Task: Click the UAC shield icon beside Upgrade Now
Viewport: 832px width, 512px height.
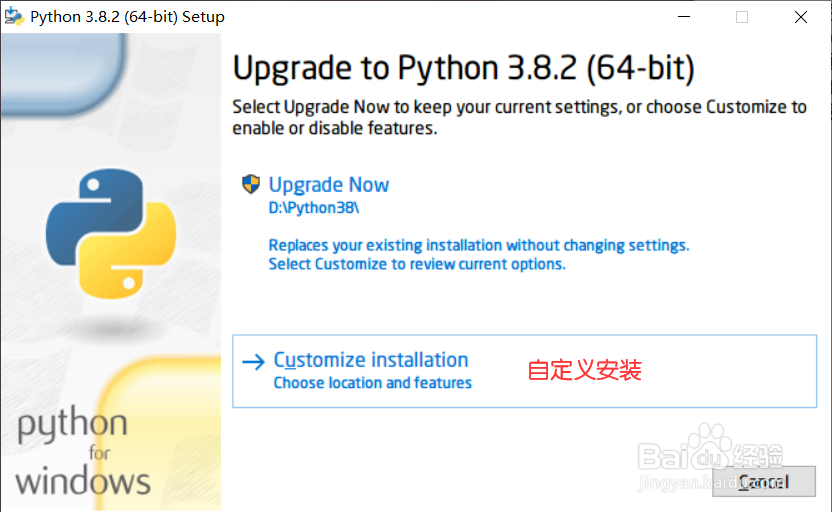Action: [x=251, y=184]
